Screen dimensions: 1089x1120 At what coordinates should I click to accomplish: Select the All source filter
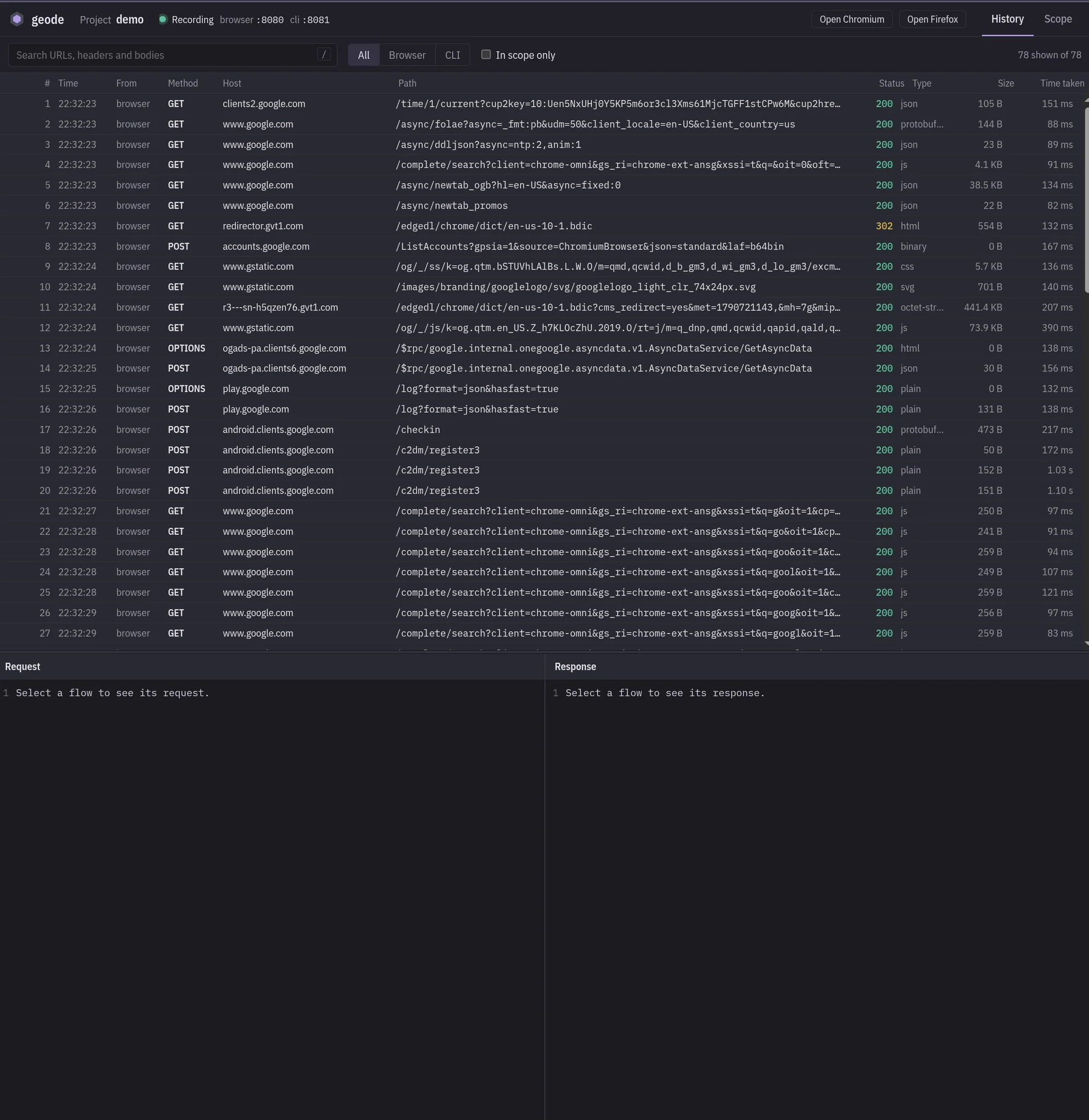pyautogui.click(x=364, y=55)
